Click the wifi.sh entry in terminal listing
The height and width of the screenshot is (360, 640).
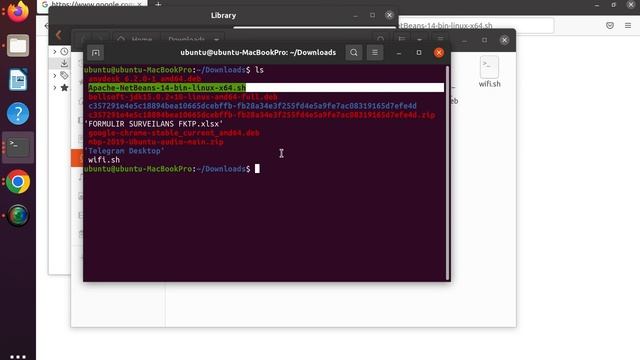pos(104,160)
